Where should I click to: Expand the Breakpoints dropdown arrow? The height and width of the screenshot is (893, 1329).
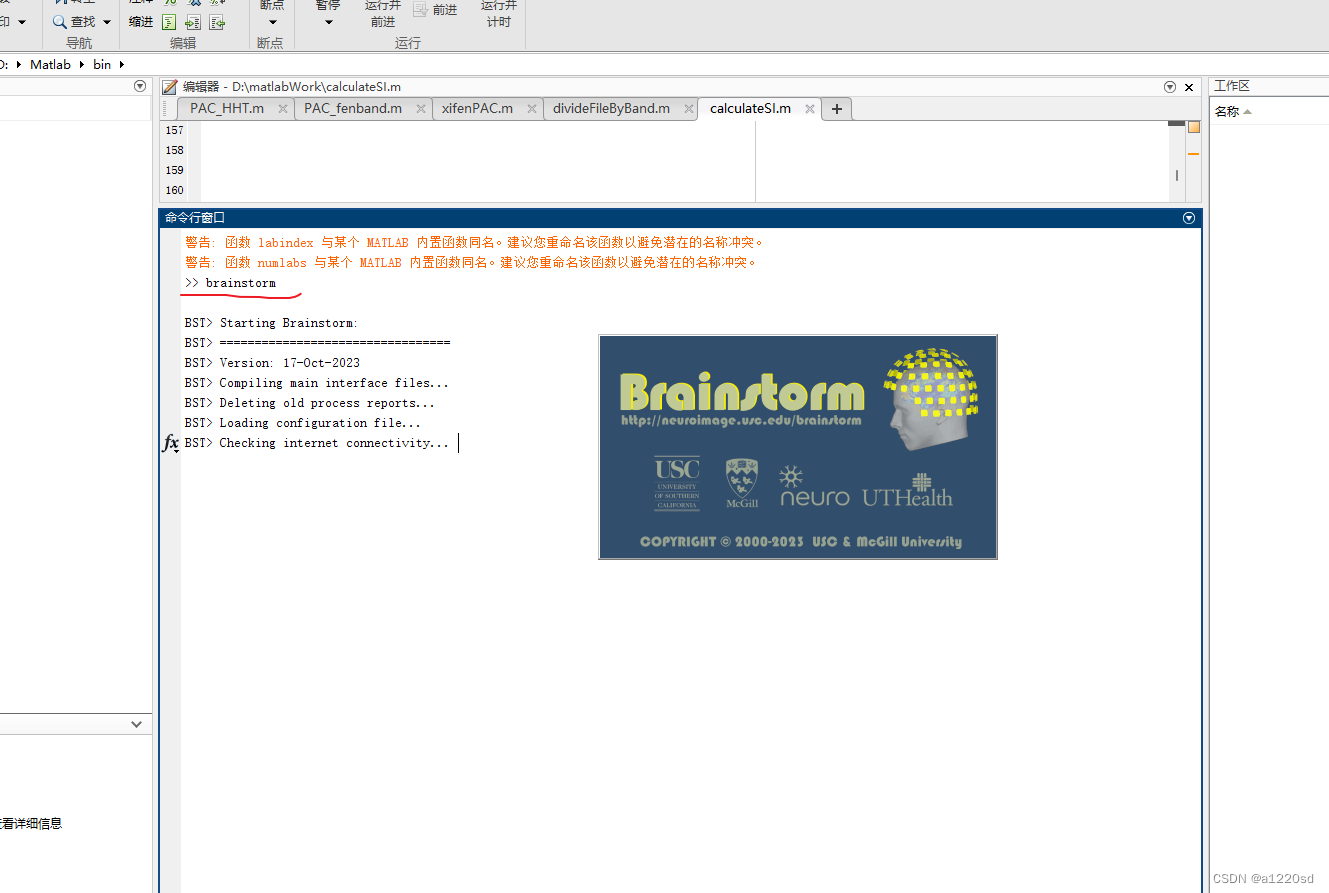(x=272, y=22)
